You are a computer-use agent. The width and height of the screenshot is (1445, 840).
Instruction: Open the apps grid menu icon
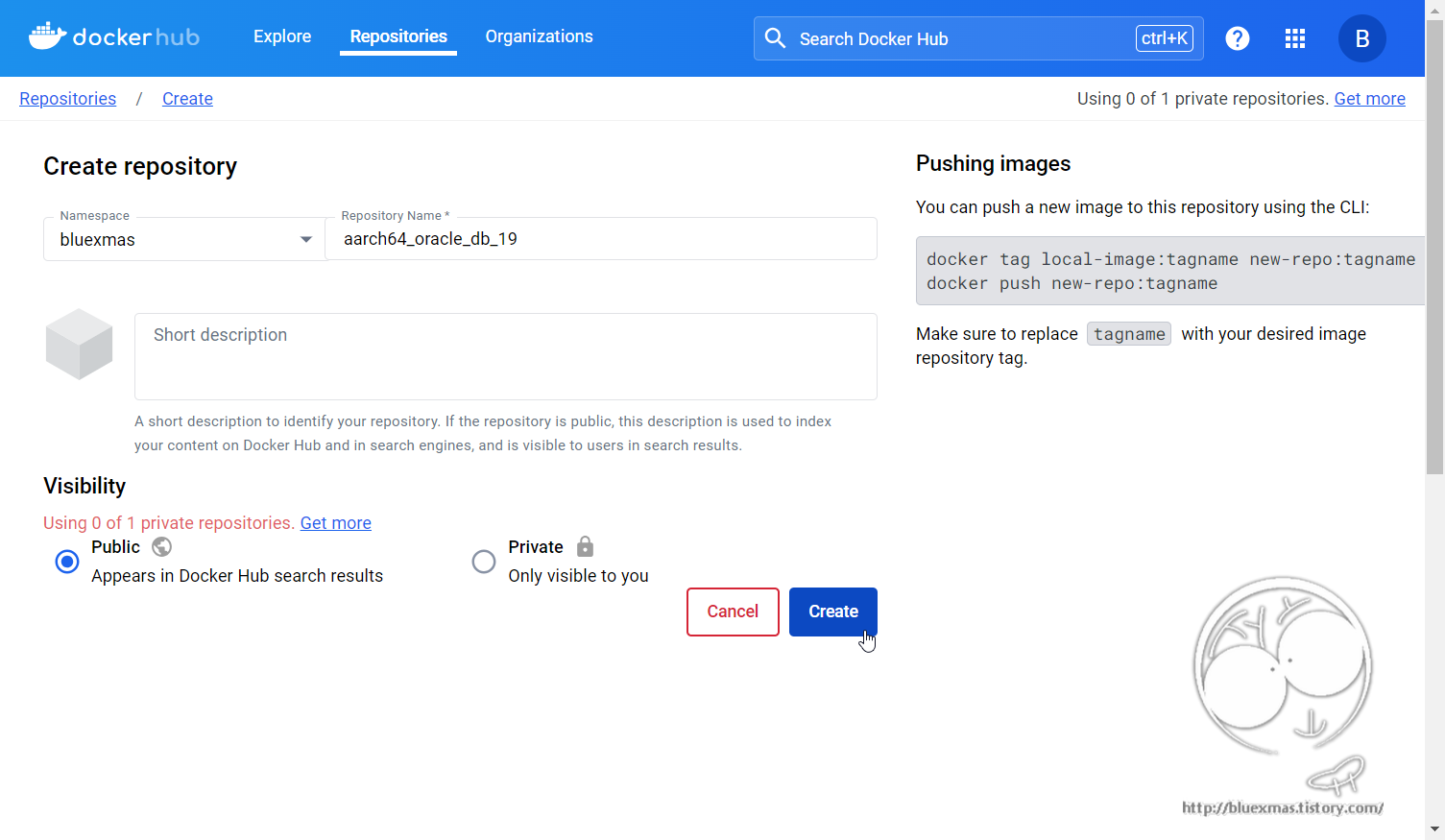[1295, 38]
